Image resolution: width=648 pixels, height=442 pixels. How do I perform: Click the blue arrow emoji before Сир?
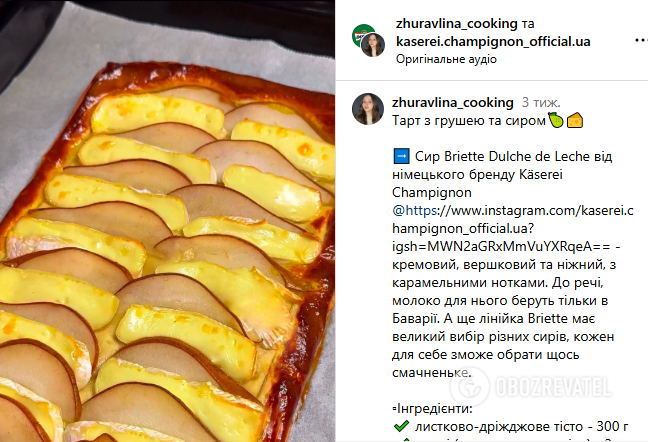pos(401,157)
